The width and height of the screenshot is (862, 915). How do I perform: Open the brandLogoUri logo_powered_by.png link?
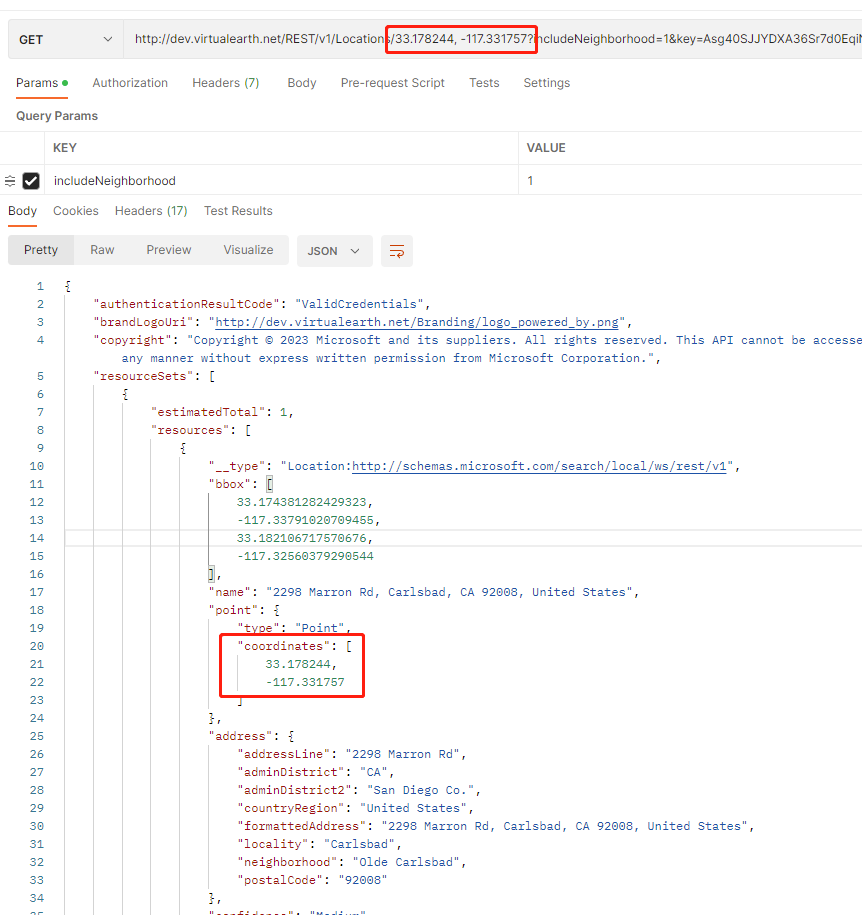point(417,322)
